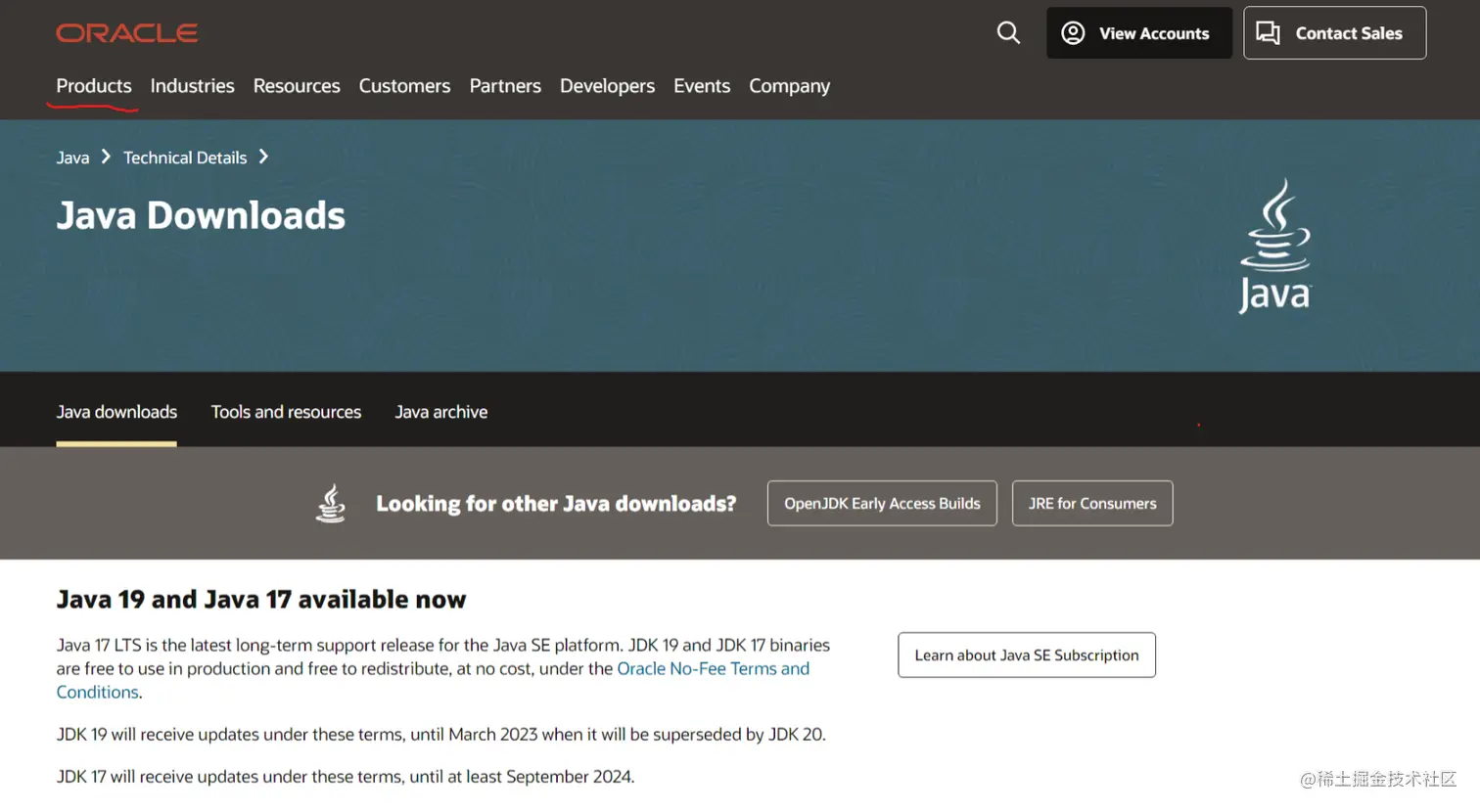Open the Industries menu
Screen dimensions: 1480x812
192,86
